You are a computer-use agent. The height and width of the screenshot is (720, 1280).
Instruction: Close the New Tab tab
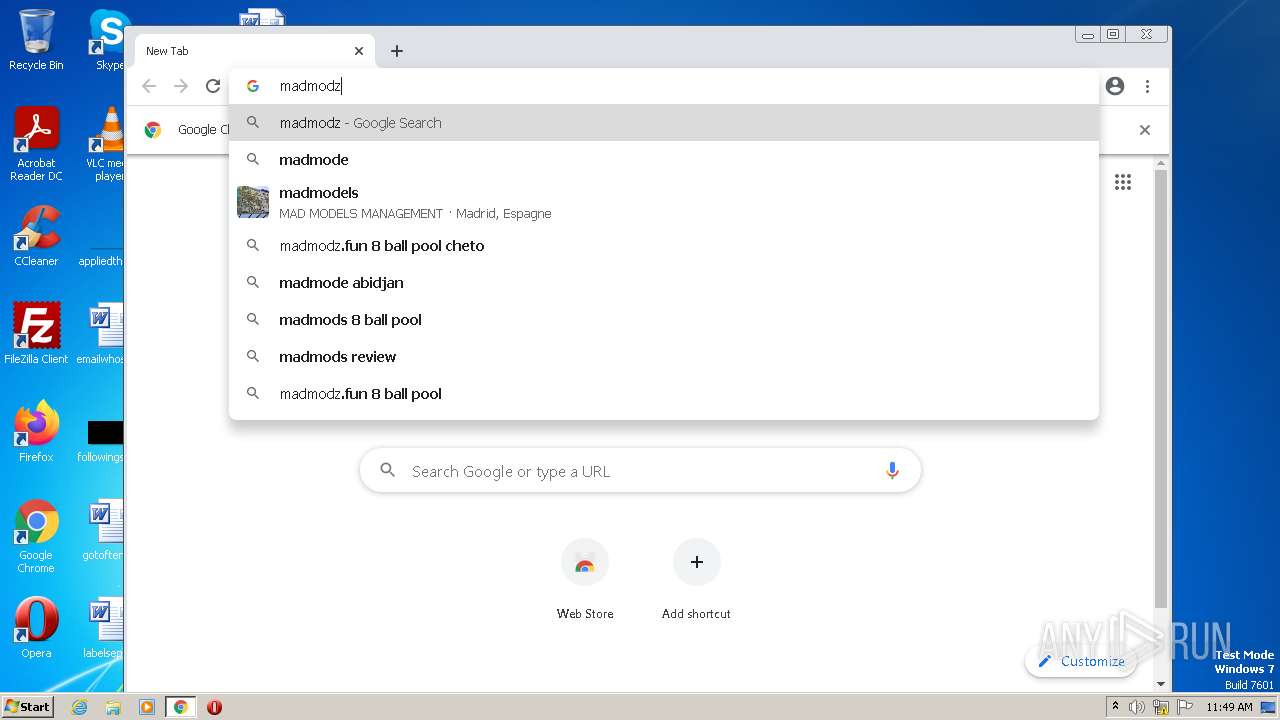tap(359, 51)
